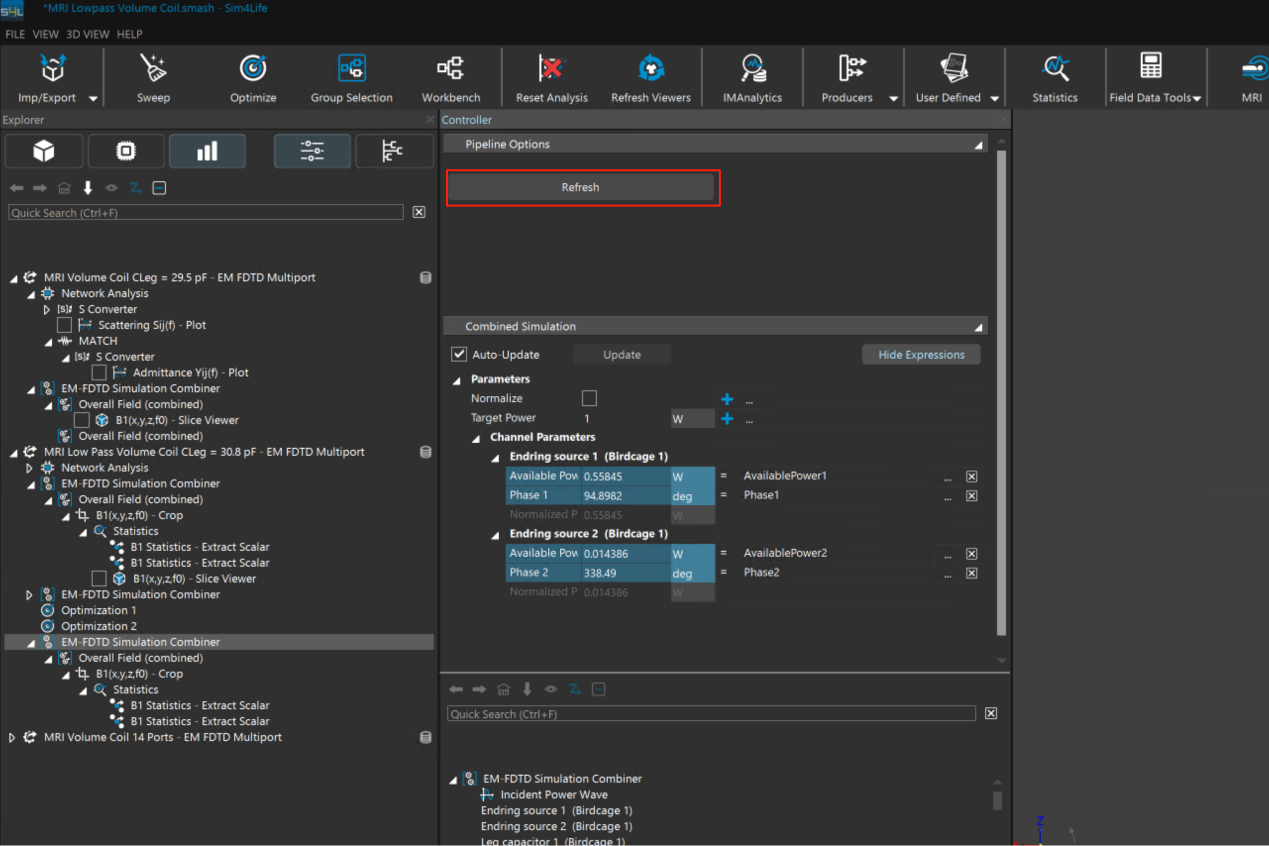Image resolution: width=1269 pixels, height=846 pixels.
Task: Open the Workbench tool
Action: pos(449,69)
